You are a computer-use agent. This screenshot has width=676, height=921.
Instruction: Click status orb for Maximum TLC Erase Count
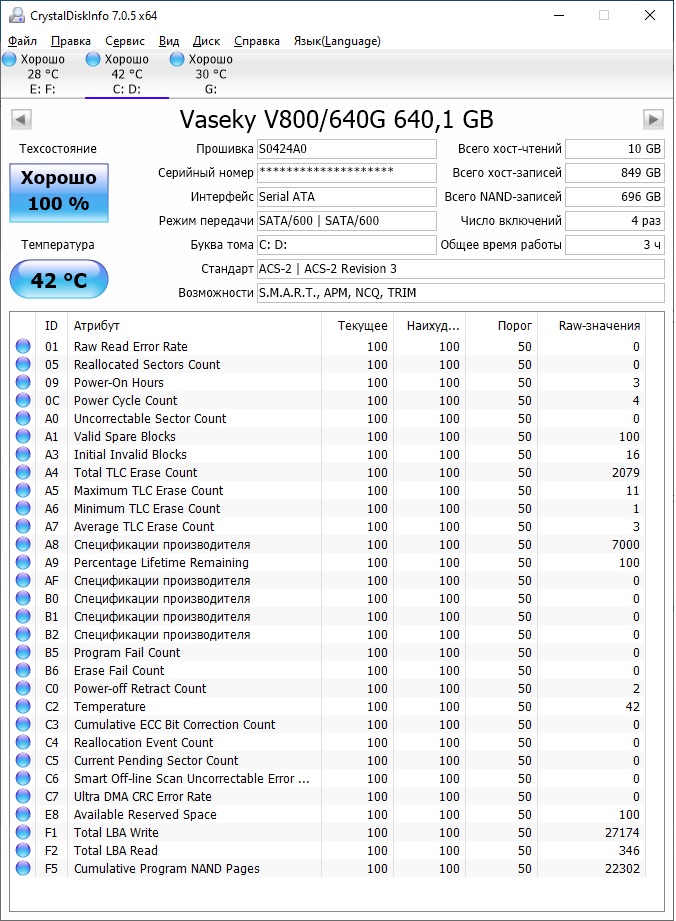pyautogui.click(x=23, y=490)
